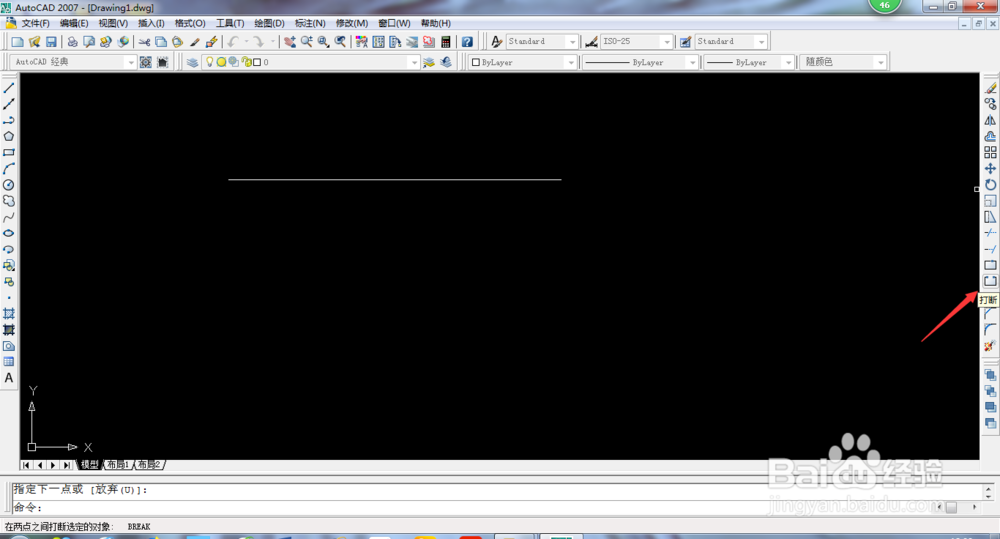Select the Move modify tool

click(990, 168)
